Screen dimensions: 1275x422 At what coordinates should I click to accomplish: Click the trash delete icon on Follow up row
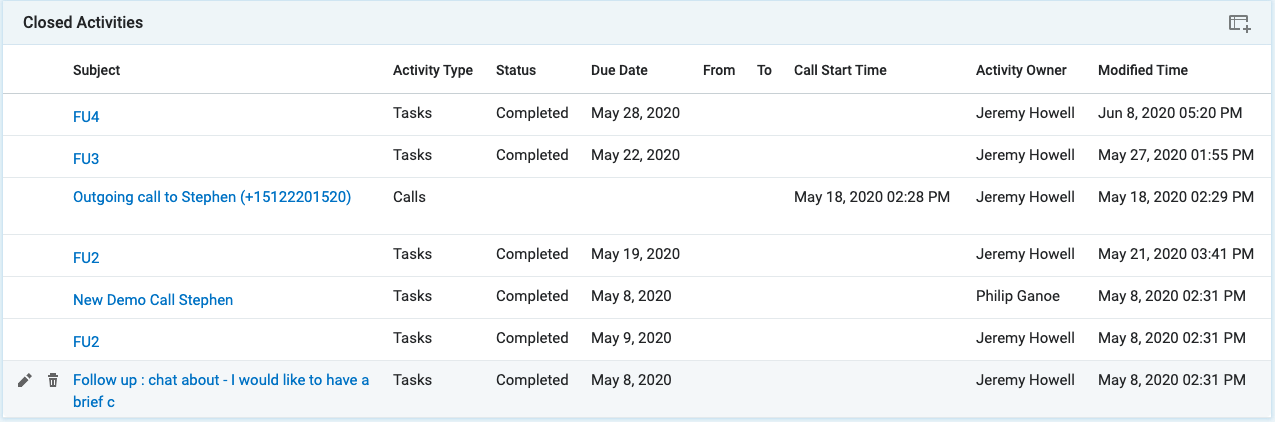53,380
